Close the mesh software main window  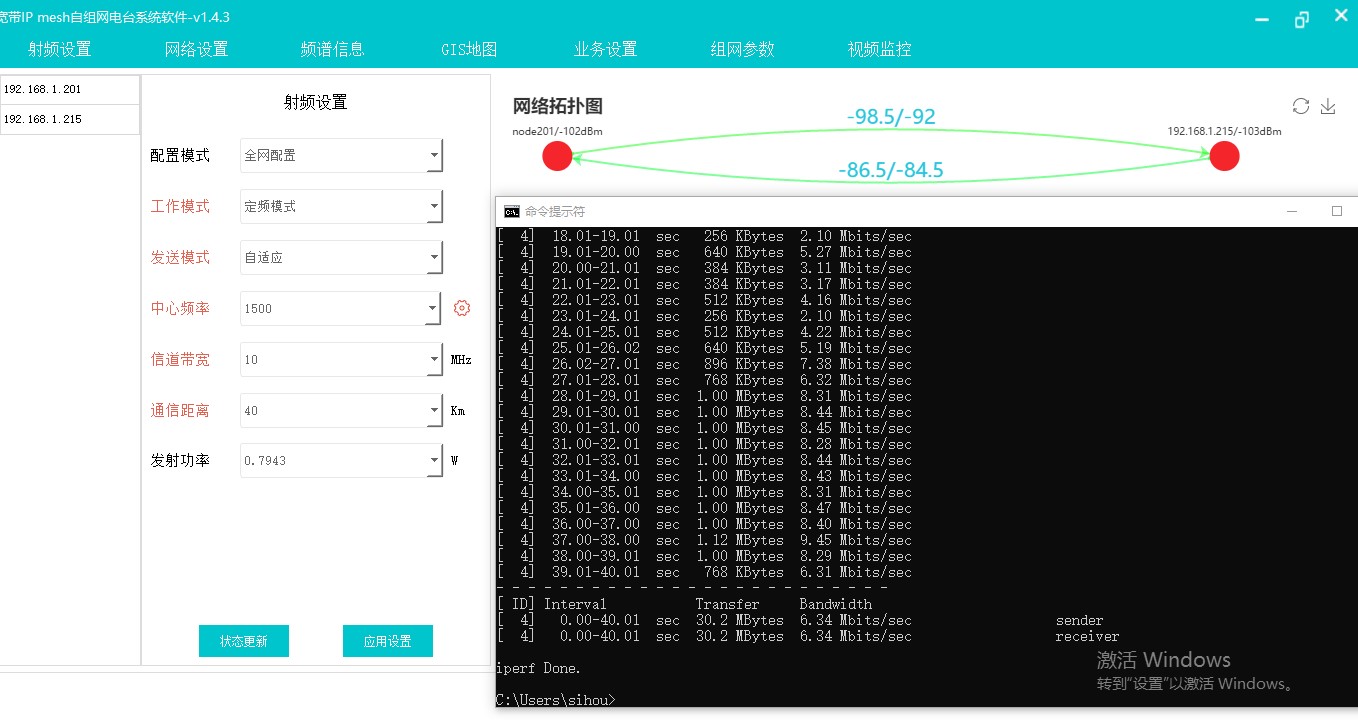click(x=1342, y=17)
